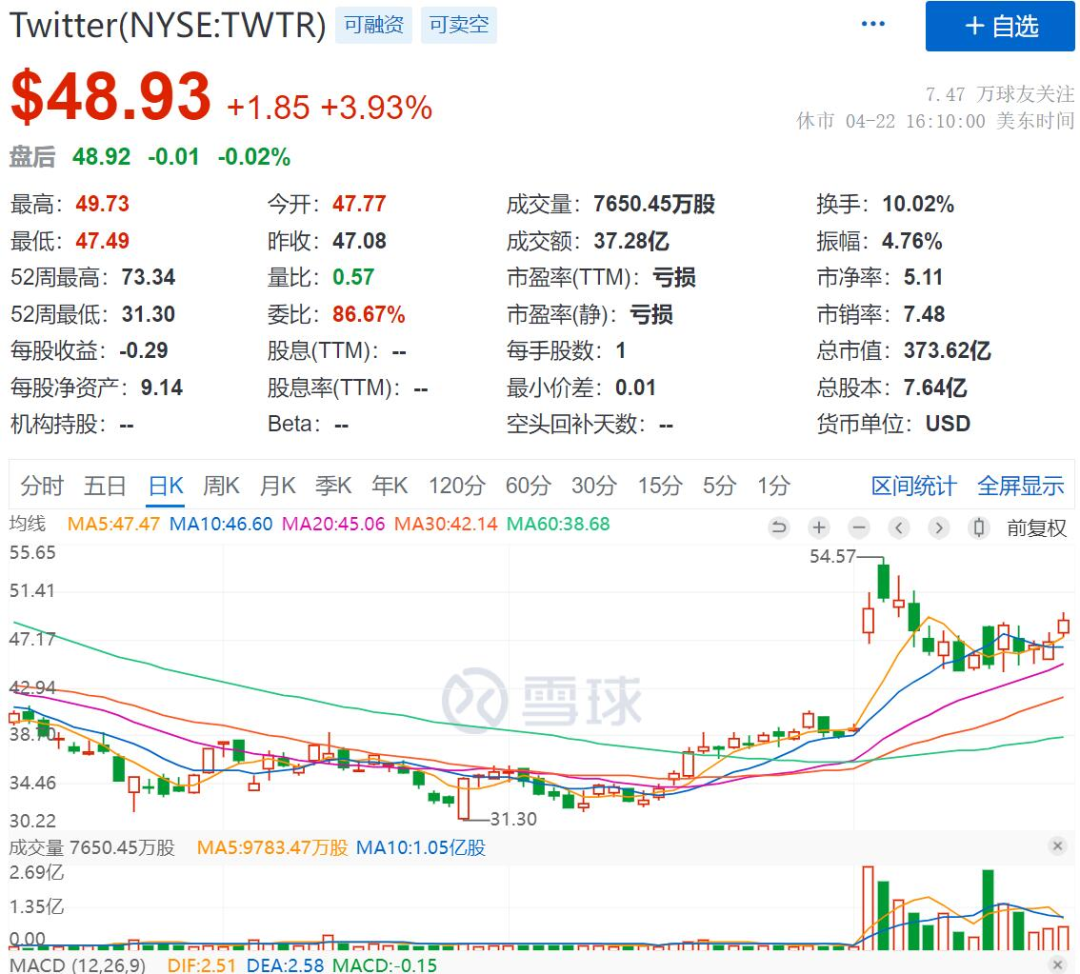1080x974 pixels.
Task: Click the 52周最高 value 73.34
Action: click(x=148, y=278)
